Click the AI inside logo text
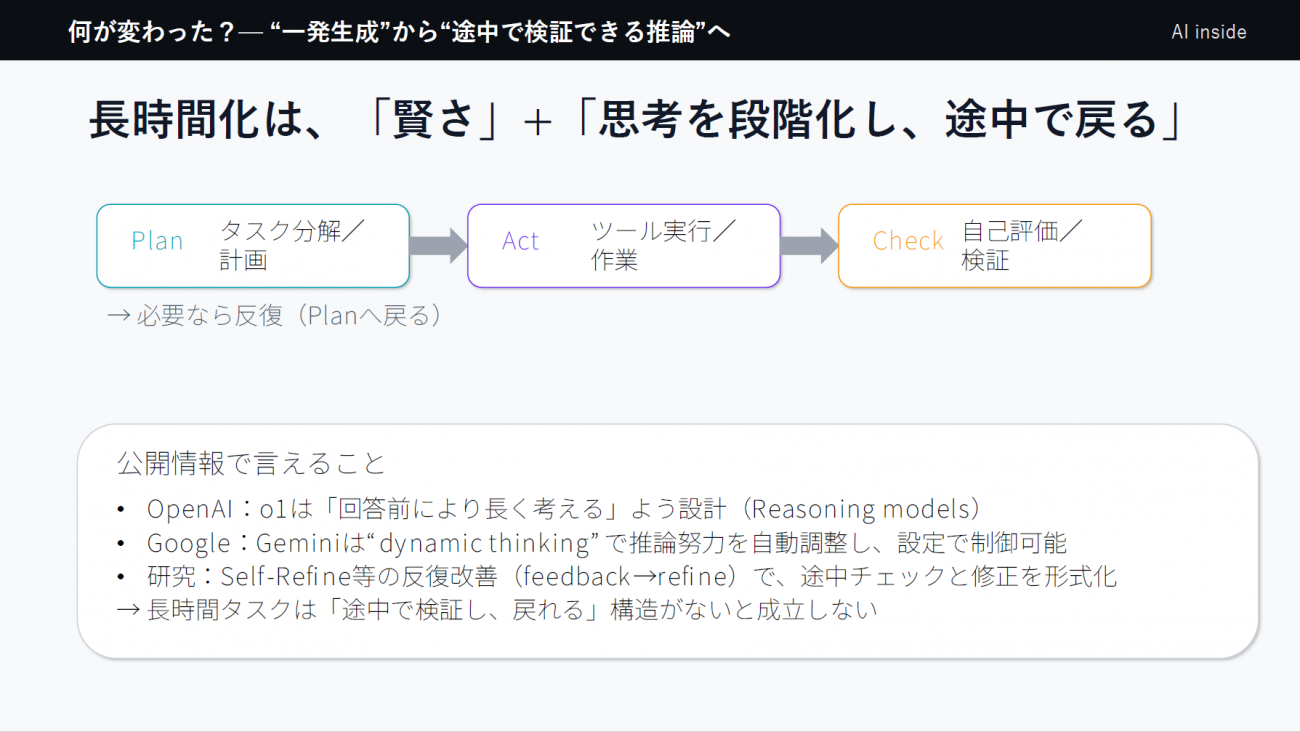 1208,32
